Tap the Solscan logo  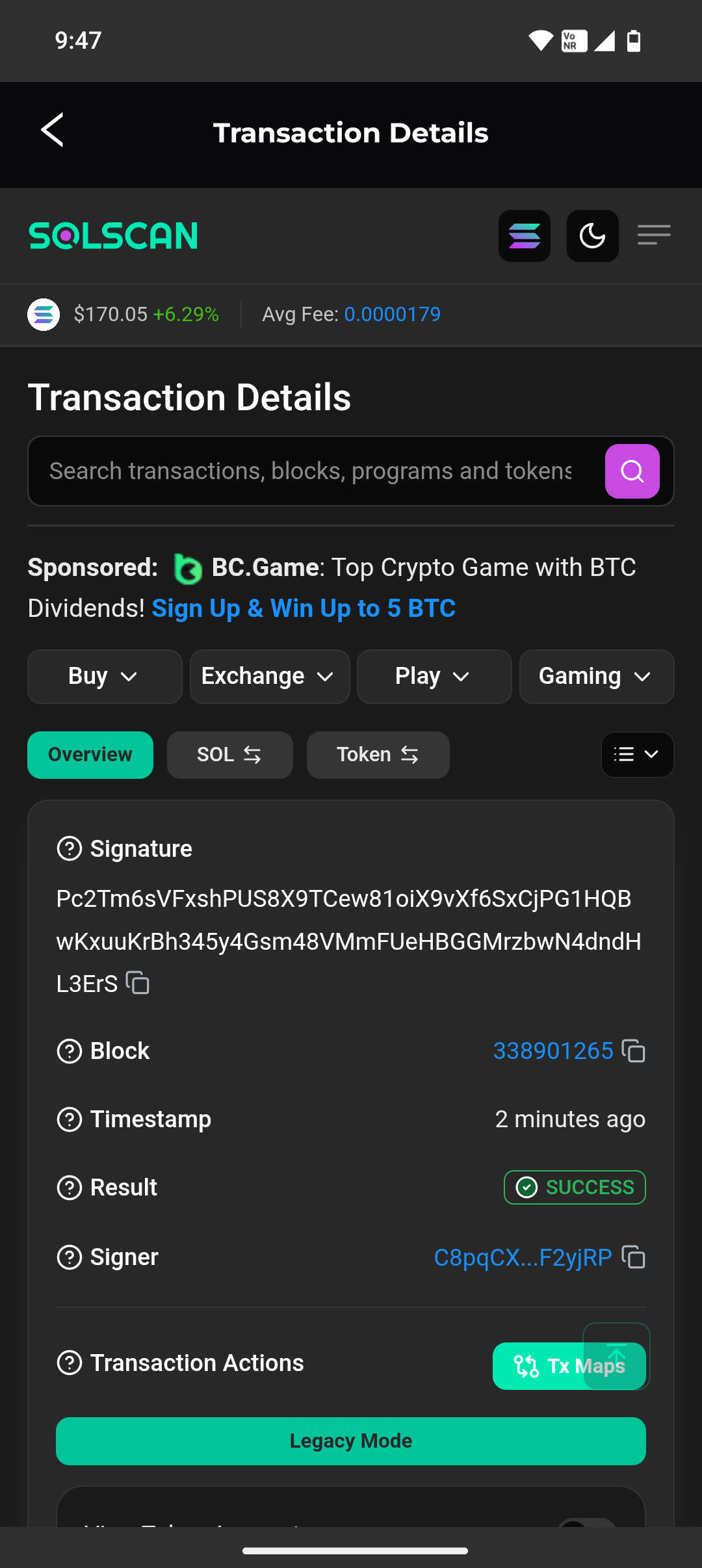pos(114,236)
